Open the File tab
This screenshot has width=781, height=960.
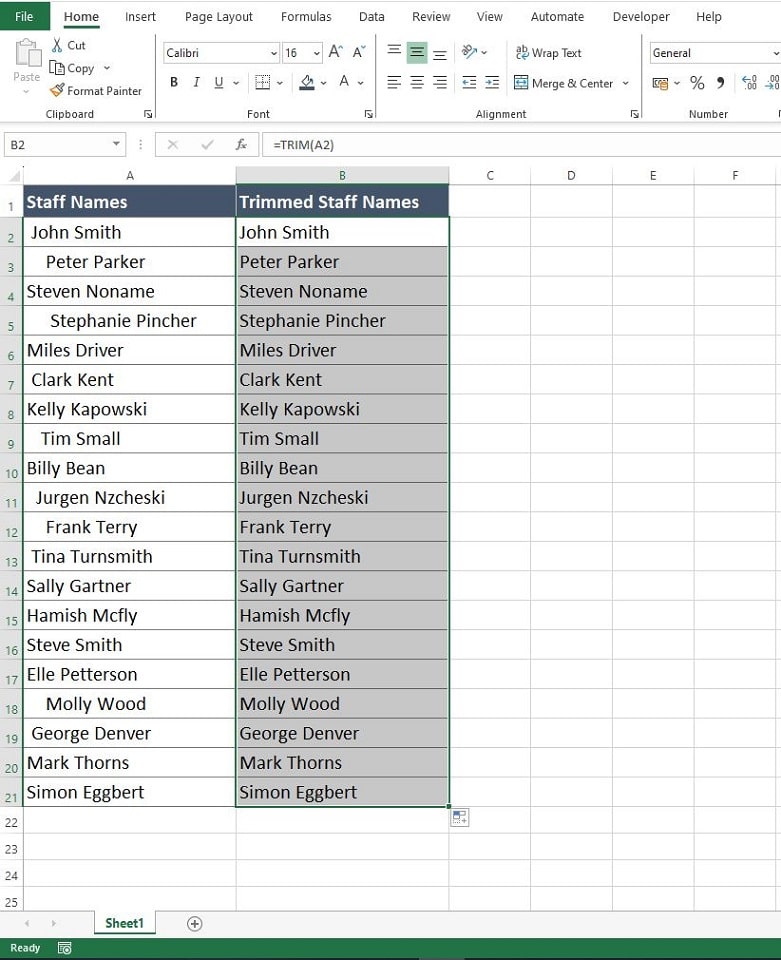pyautogui.click(x=24, y=16)
